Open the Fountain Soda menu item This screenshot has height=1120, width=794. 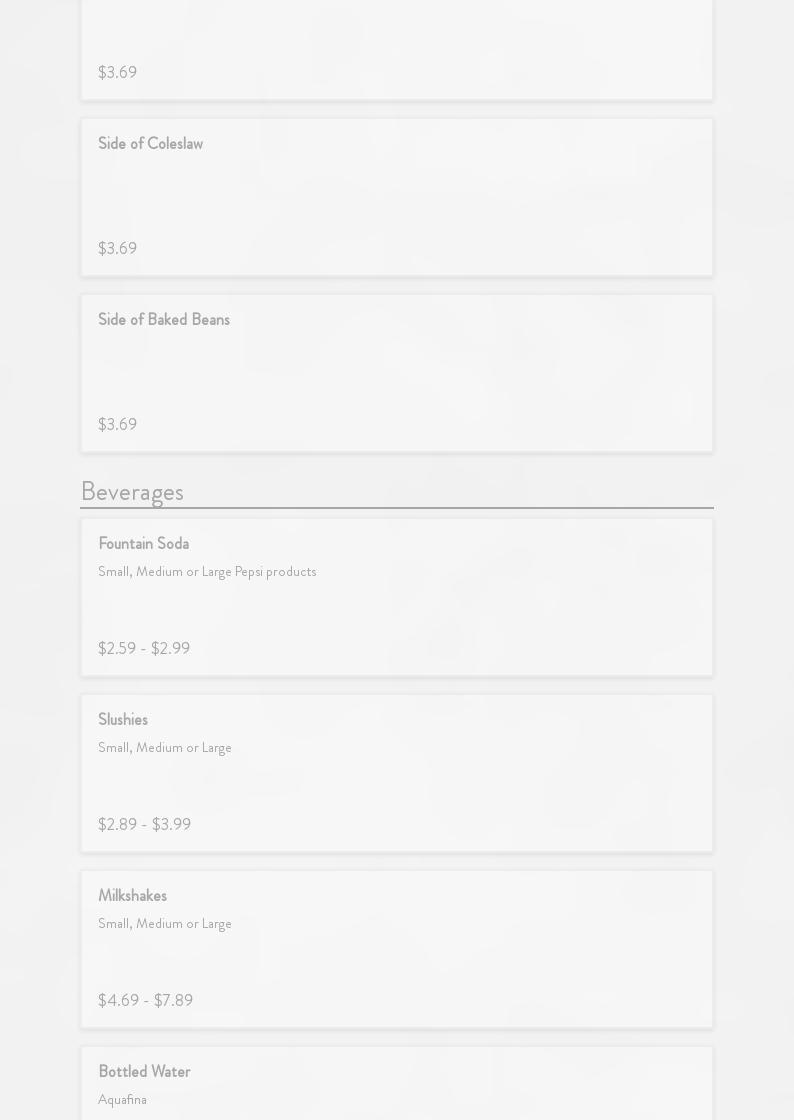tap(143, 544)
